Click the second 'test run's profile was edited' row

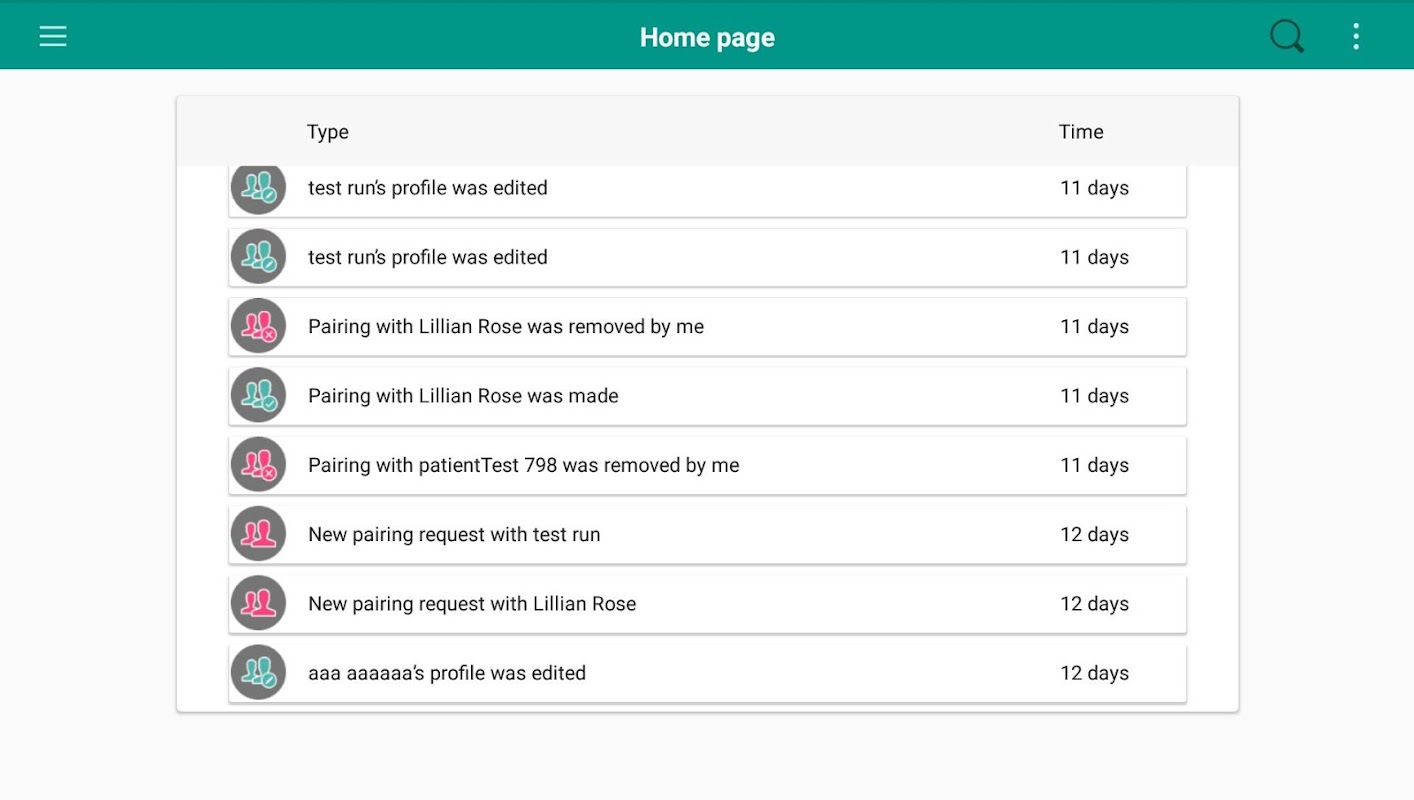(x=428, y=257)
